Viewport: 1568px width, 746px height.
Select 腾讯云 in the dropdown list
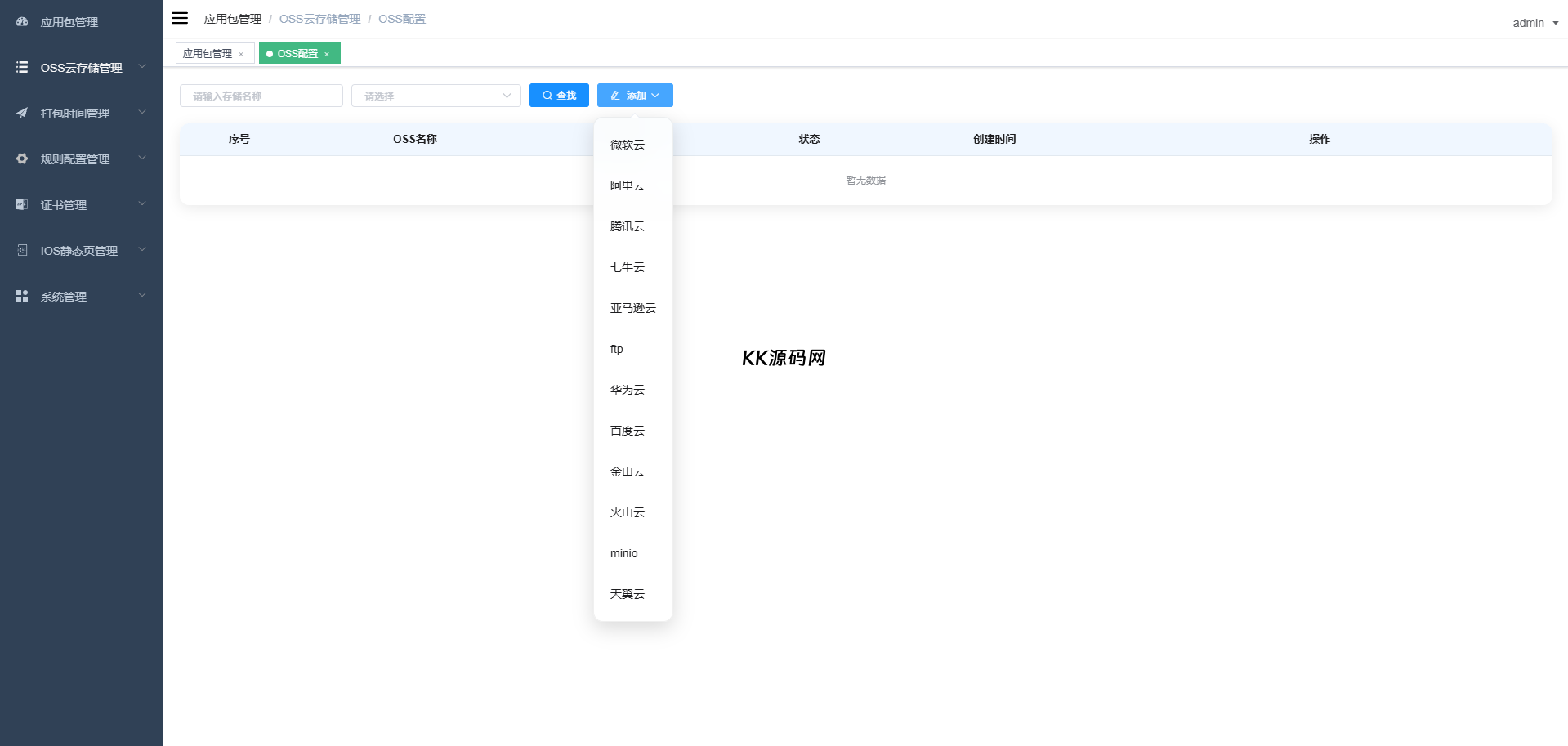pyautogui.click(x=628, y=226)
